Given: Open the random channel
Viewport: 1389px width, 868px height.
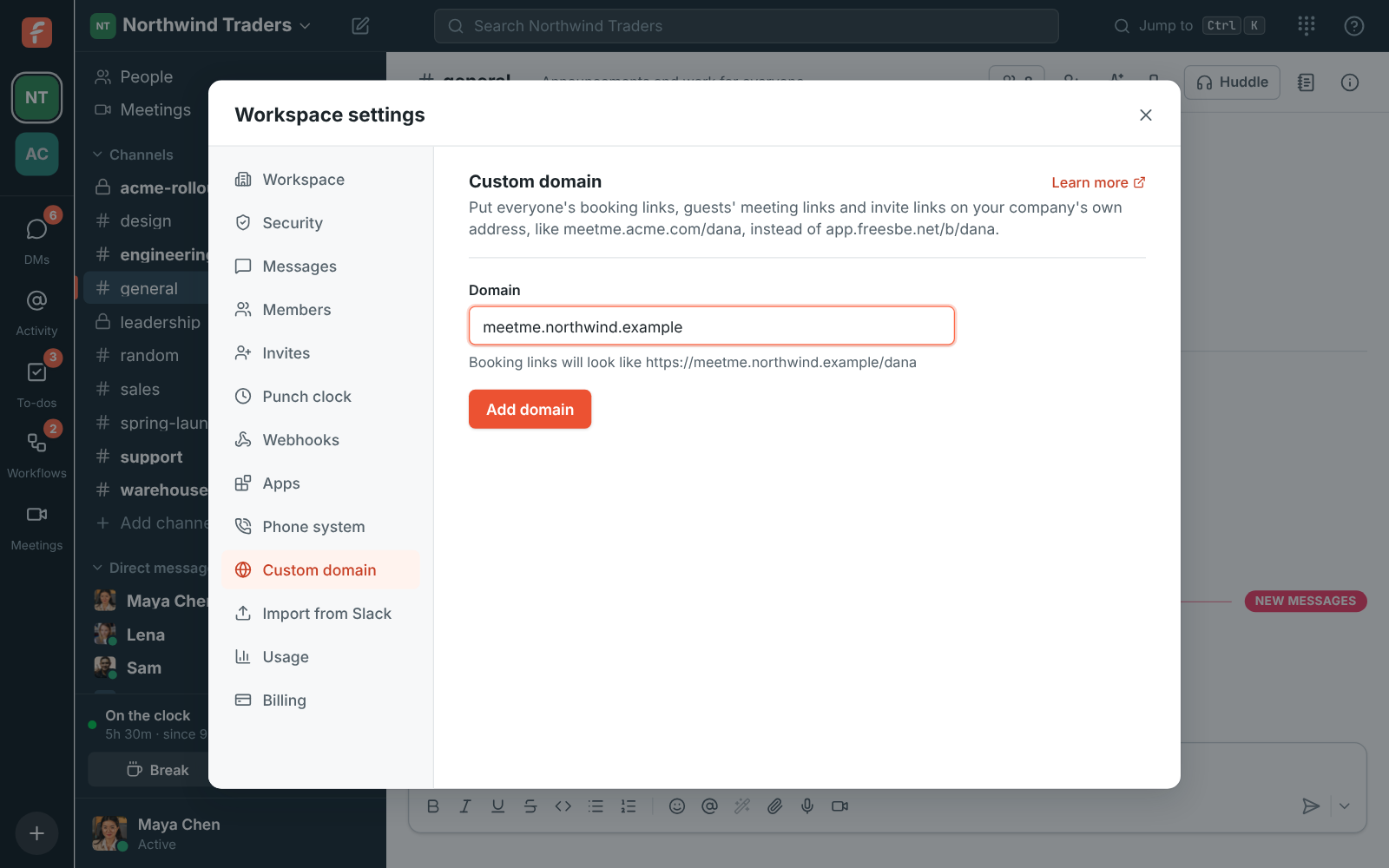Looking at the screenshot, I should pos(146,356).
